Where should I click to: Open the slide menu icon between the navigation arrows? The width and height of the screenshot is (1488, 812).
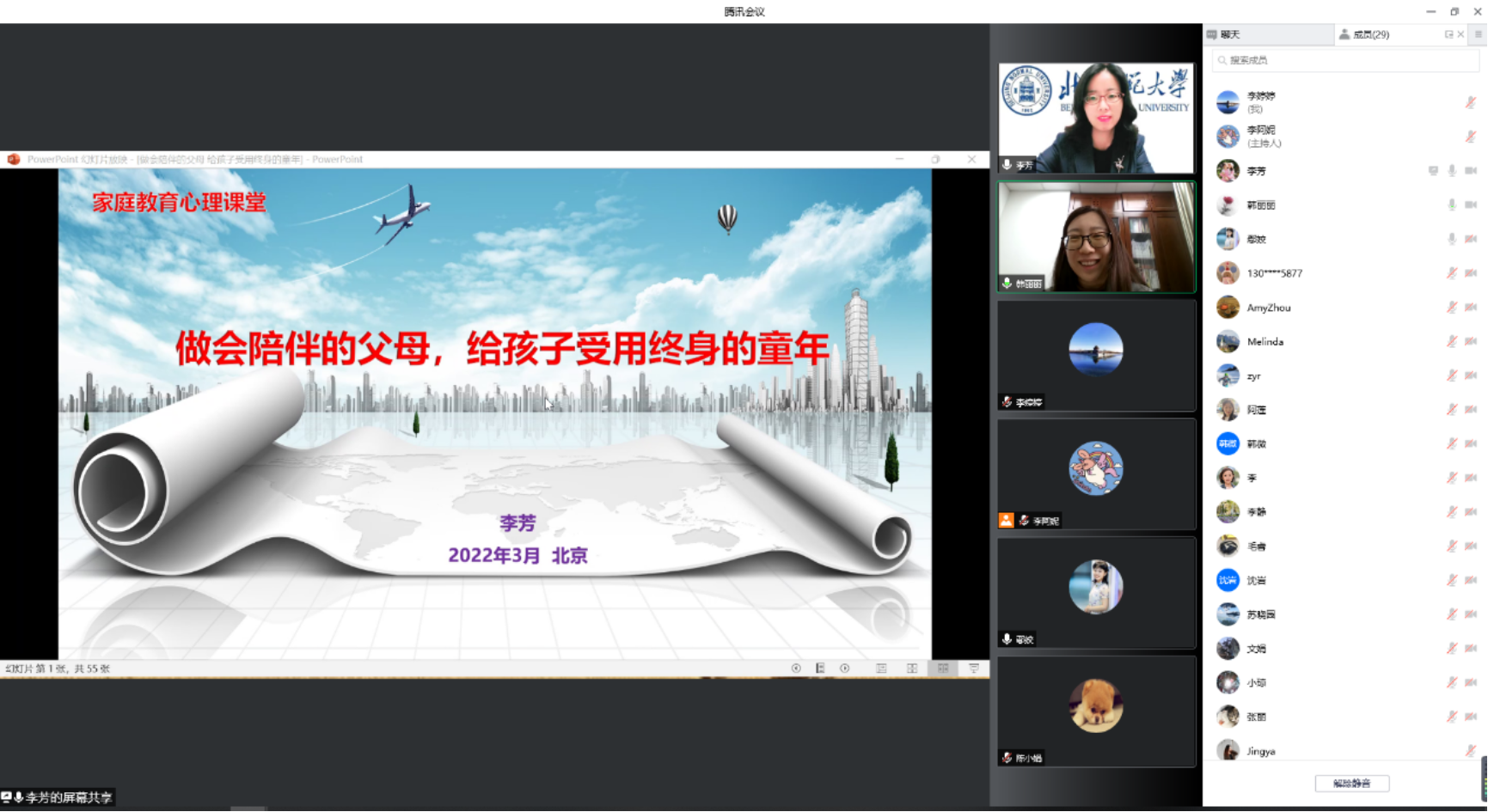tap(820, 669)
